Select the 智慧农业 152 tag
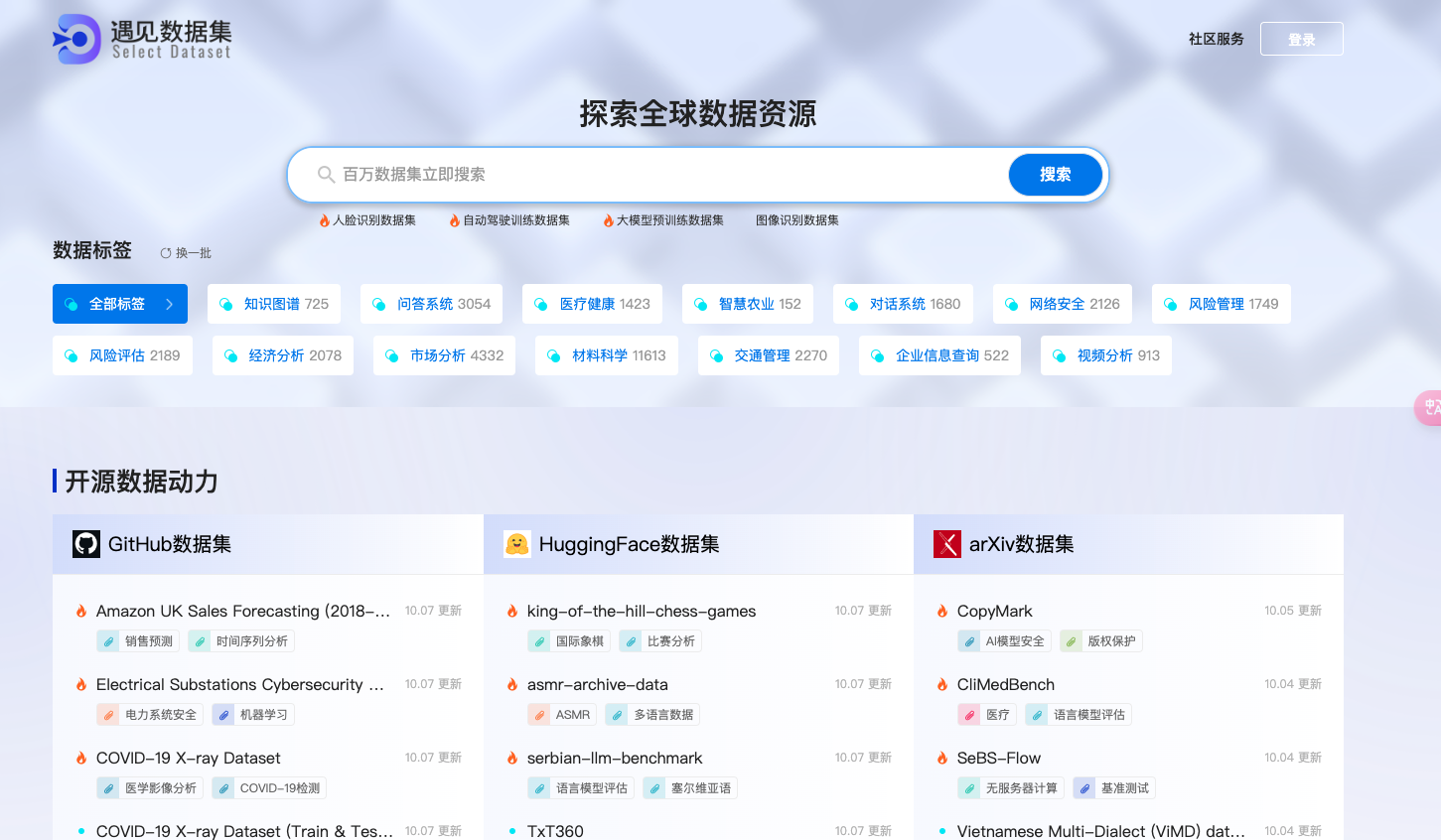Screen dimensions: 1441x840 (748, 304)
